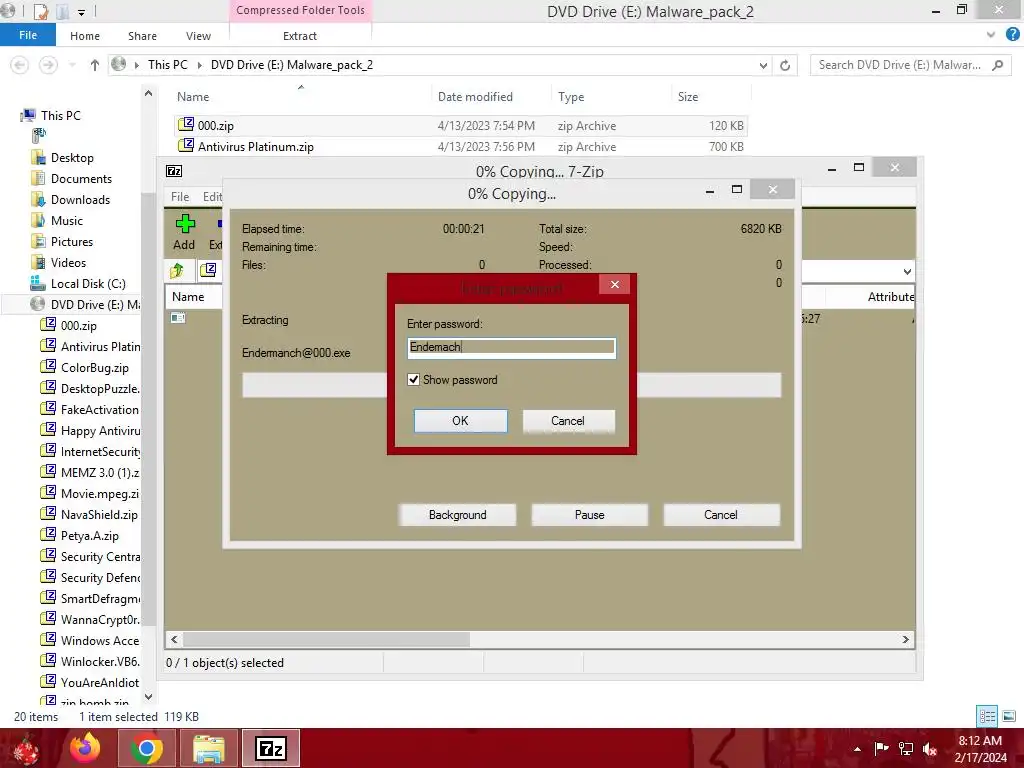Select This PC in navigation pane

pos(61,116)
